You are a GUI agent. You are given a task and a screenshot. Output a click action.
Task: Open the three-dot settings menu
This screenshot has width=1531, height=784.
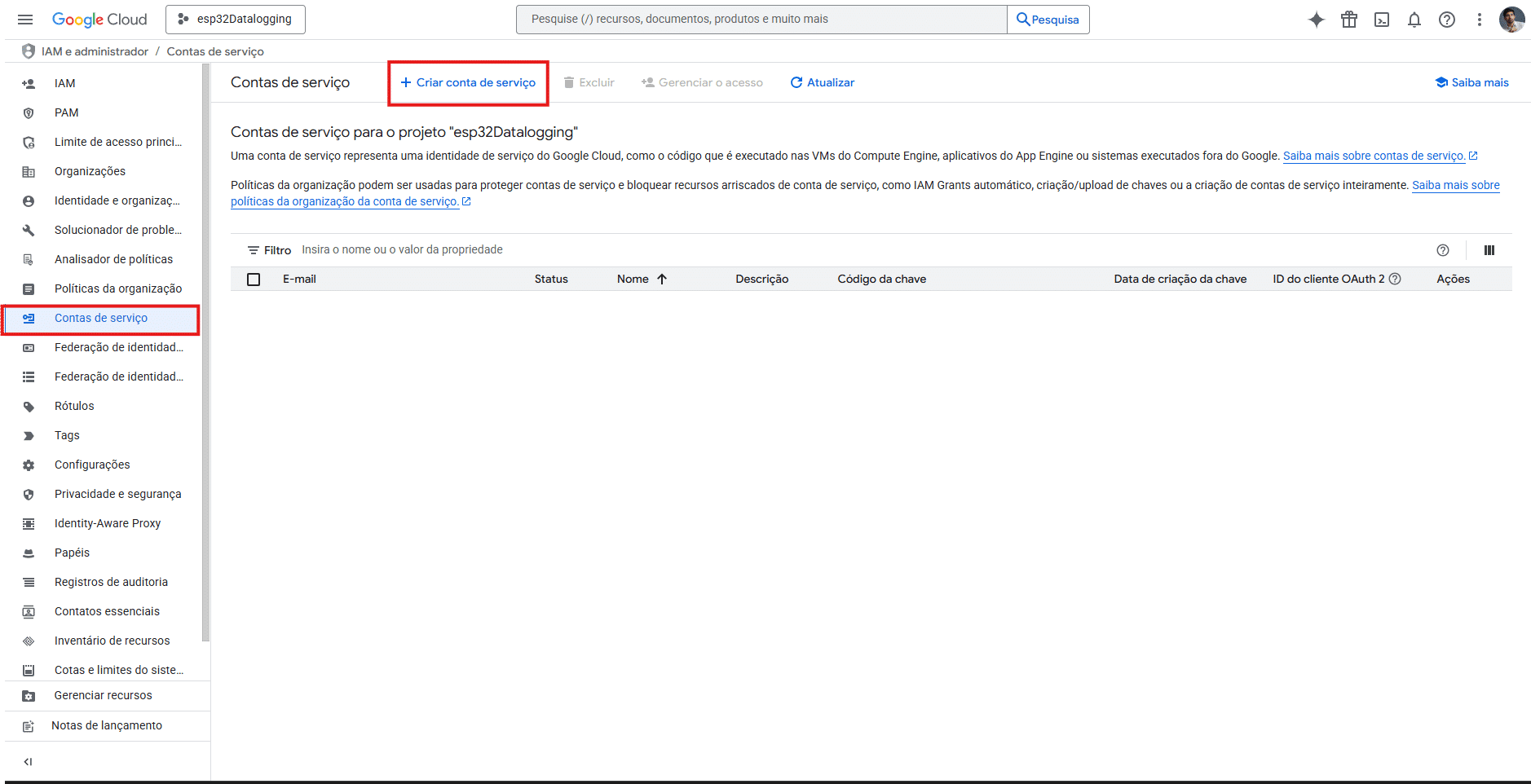pos(1479,20)
